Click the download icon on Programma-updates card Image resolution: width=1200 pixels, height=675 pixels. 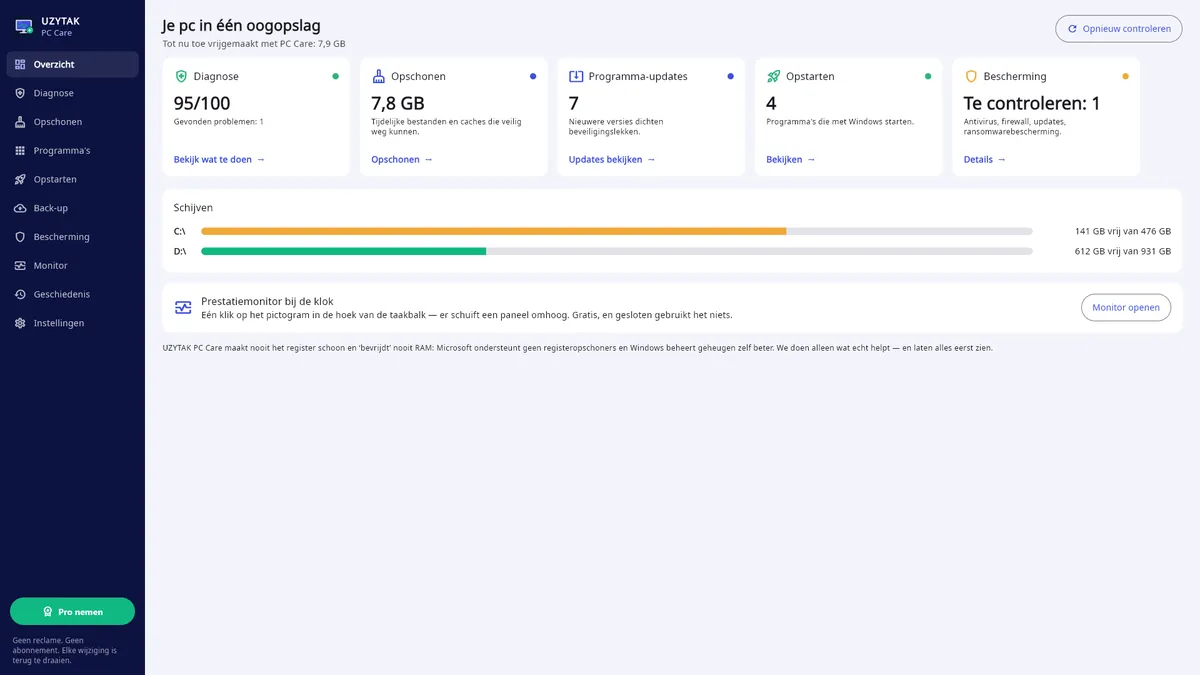(x=576, y=76)
